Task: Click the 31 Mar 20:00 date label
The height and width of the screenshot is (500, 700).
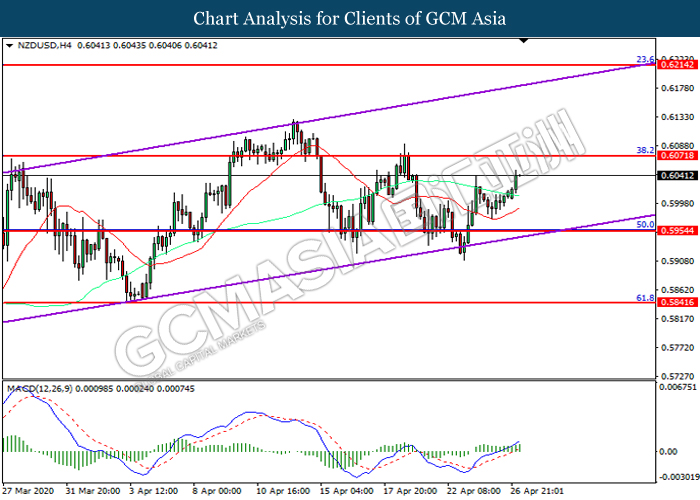Action: click(93, 491)
